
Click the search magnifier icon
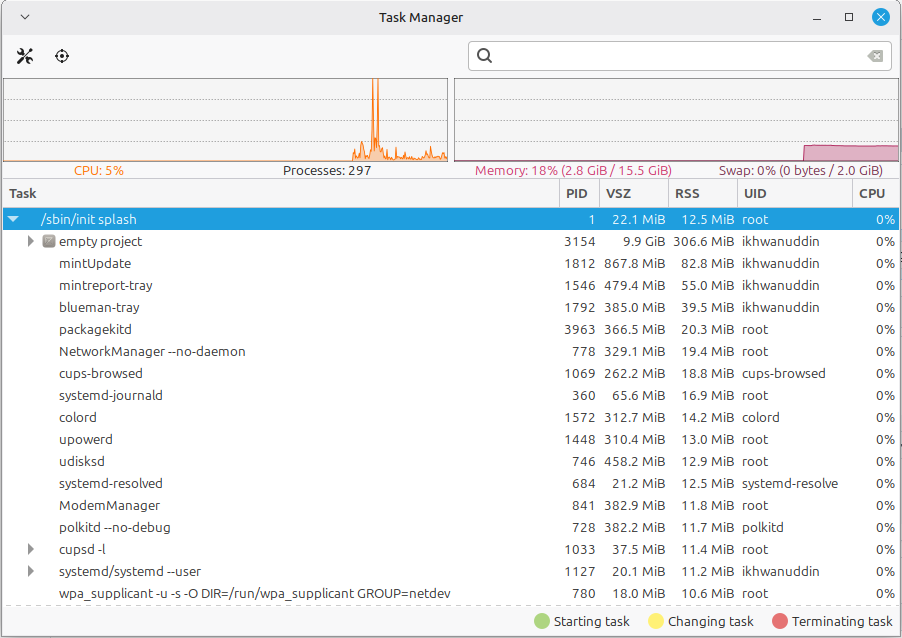484,55
